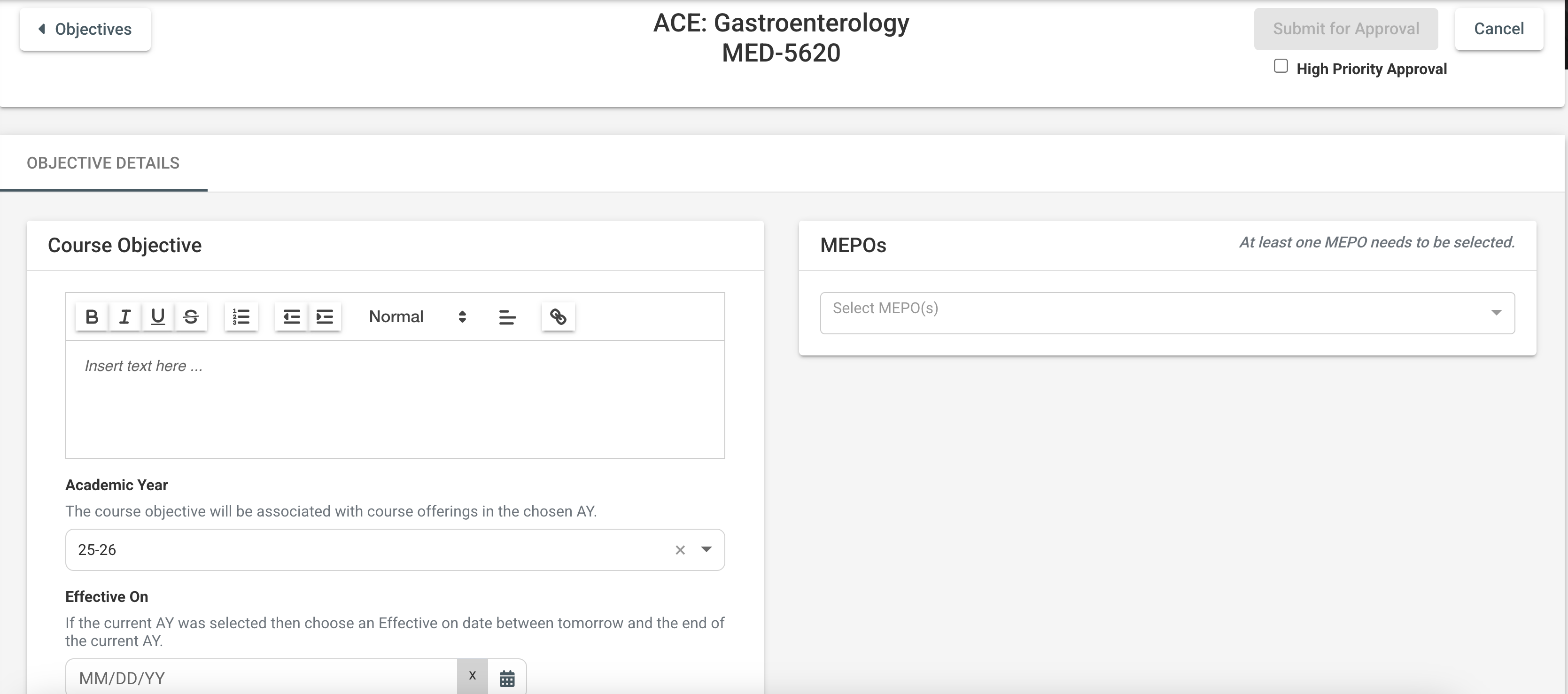Insert a hyperlink in the editor
This screenshot has height=694, width=1568.
(x=558, y=316)
